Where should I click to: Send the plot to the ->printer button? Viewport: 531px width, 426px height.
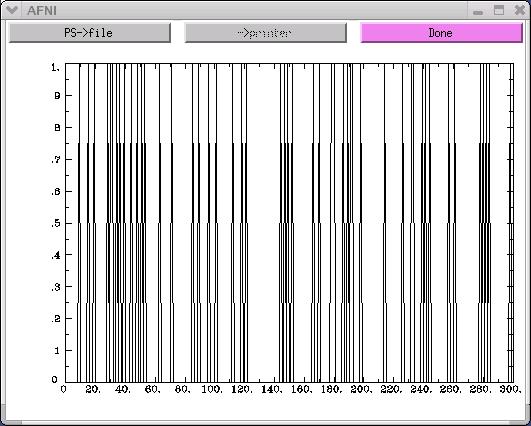coord(266,33)
